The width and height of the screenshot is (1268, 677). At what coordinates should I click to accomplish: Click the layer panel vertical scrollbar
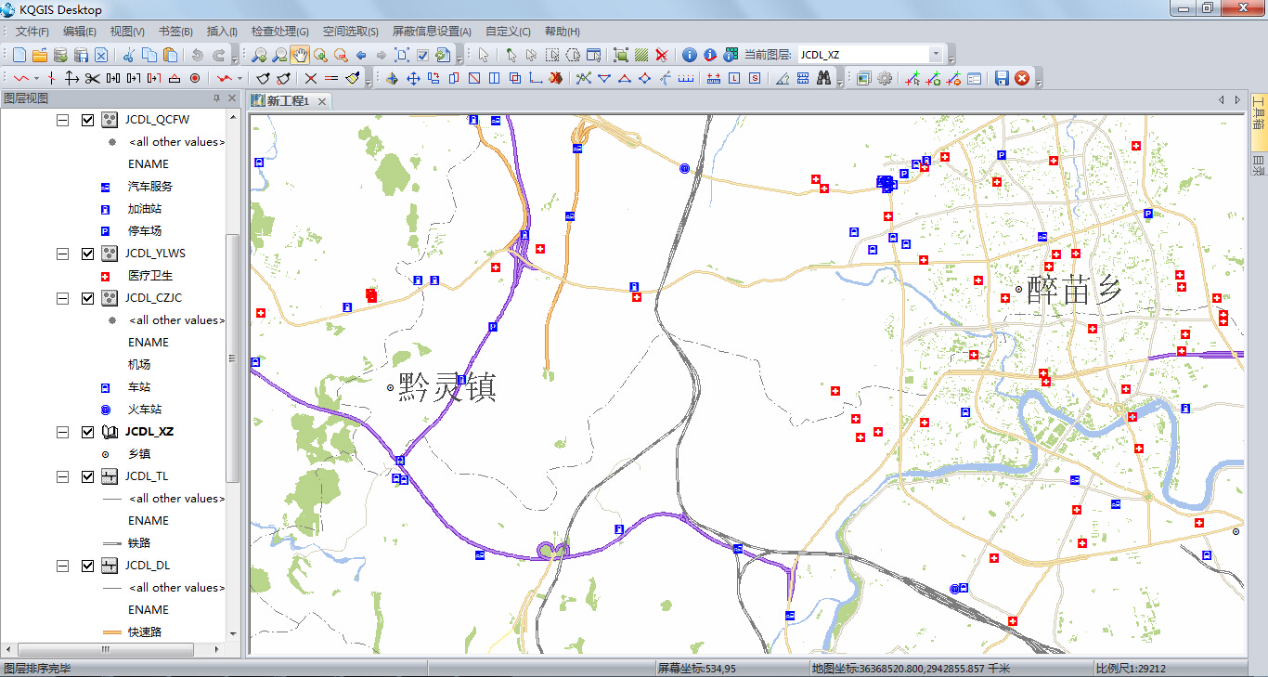coord(233,358)
